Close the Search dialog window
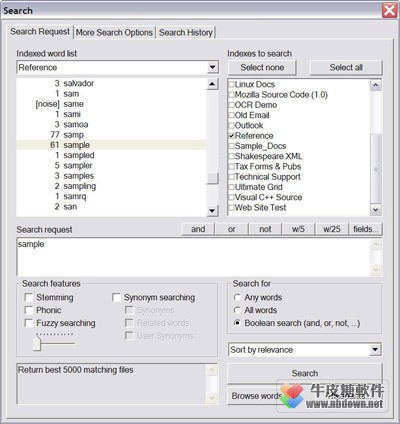400x424 pixels. 390,10
